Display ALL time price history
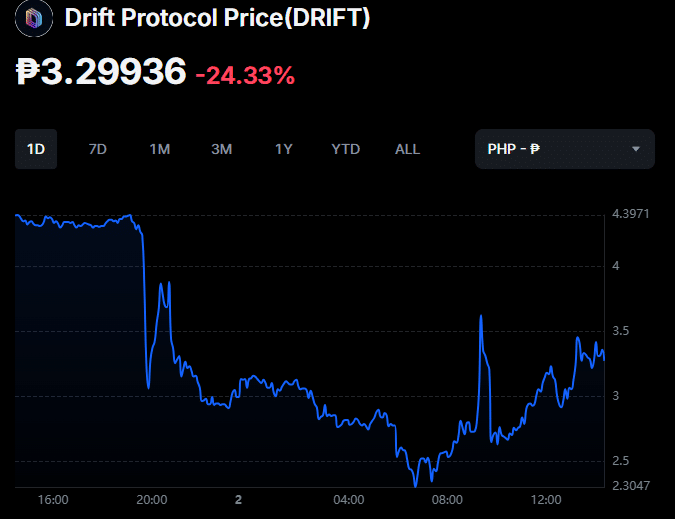This screenshot has width=675, height=519. (x=407, y=149)
